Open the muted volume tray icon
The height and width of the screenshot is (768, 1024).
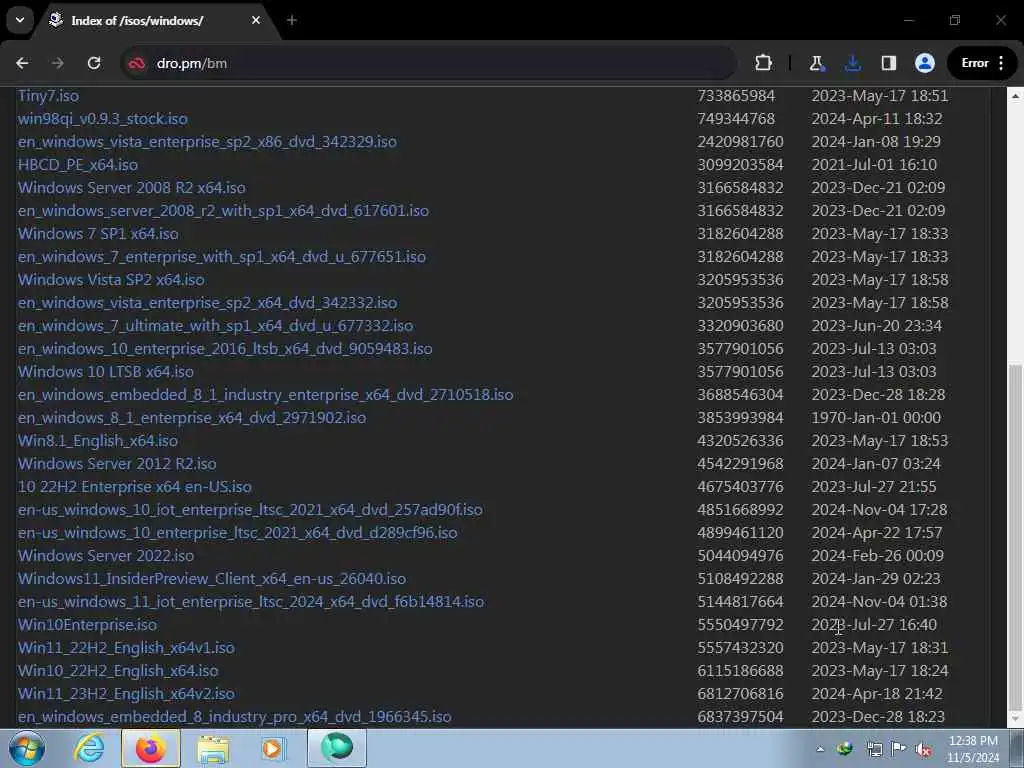tap(923, 749)
